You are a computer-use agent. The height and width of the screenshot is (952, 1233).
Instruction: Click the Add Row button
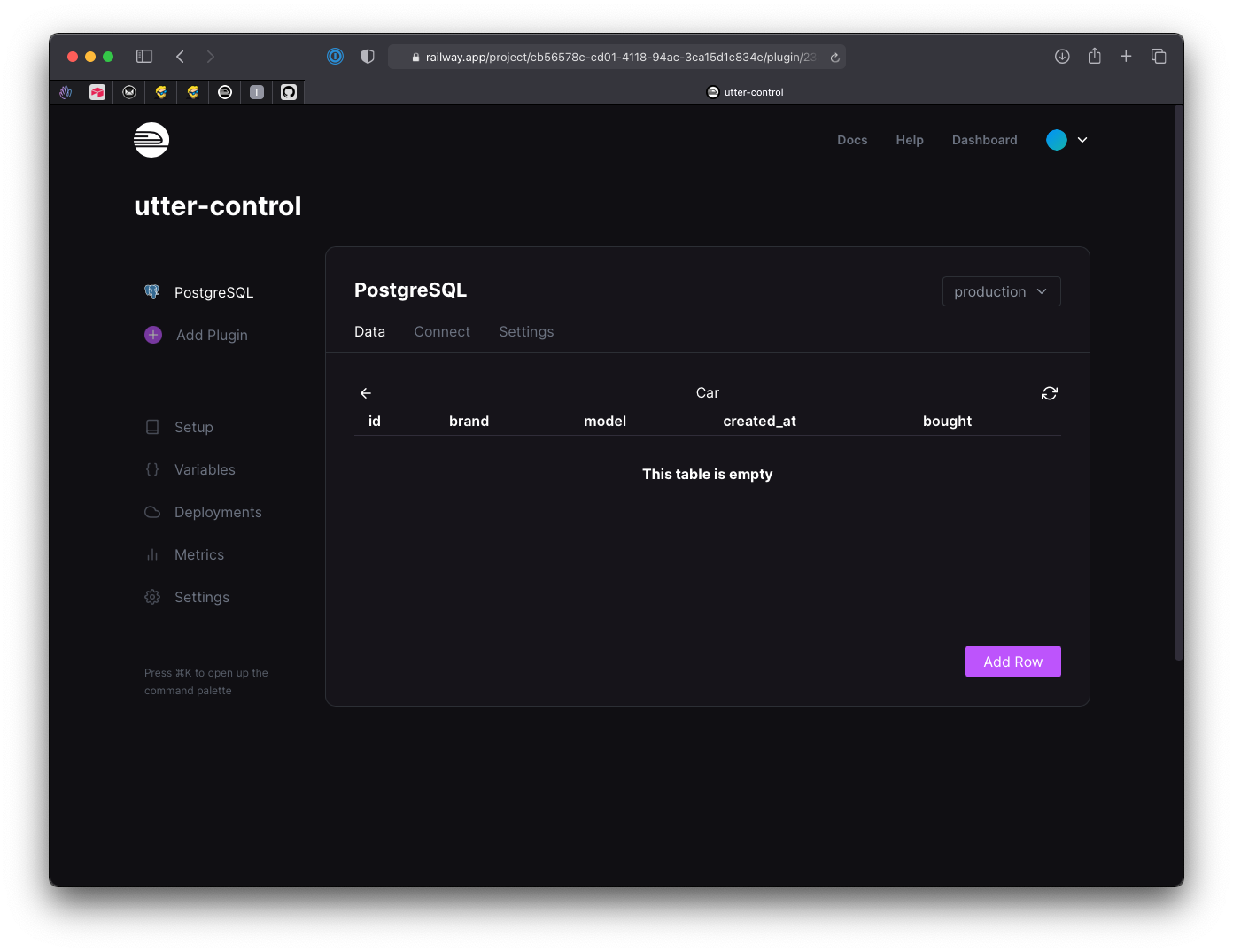tap(1012, 662)
